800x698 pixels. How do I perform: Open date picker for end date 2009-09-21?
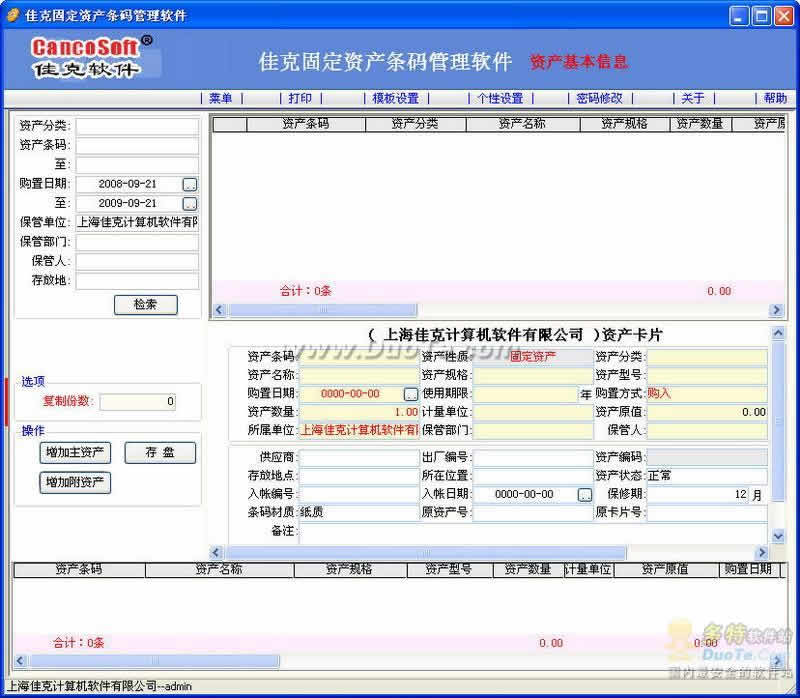click(190, 204)
